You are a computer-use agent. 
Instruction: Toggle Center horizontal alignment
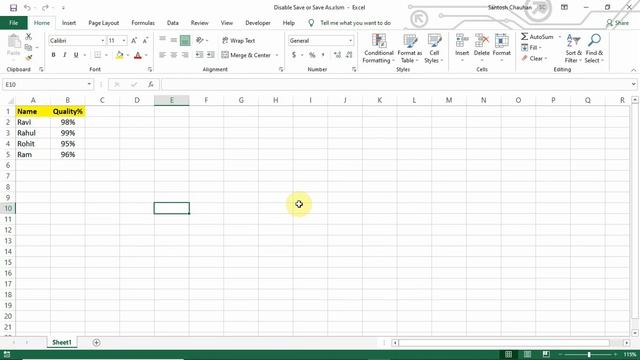pyautogui.click(x=173, y=55)
